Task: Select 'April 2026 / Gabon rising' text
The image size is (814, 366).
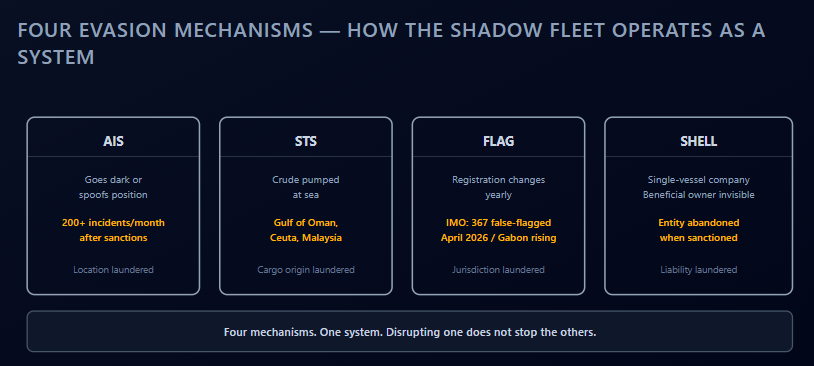Action: click(498, 238)
